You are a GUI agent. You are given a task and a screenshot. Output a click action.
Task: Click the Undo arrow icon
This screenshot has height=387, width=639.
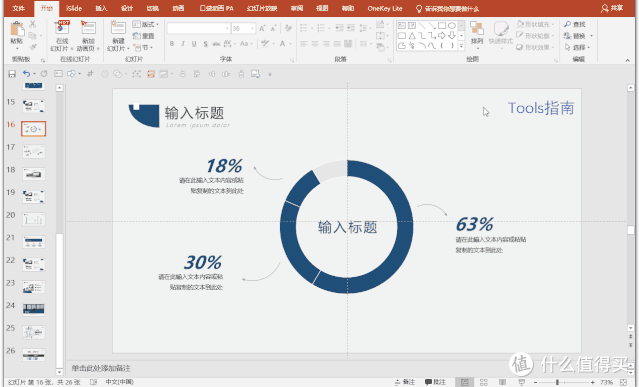26,74
